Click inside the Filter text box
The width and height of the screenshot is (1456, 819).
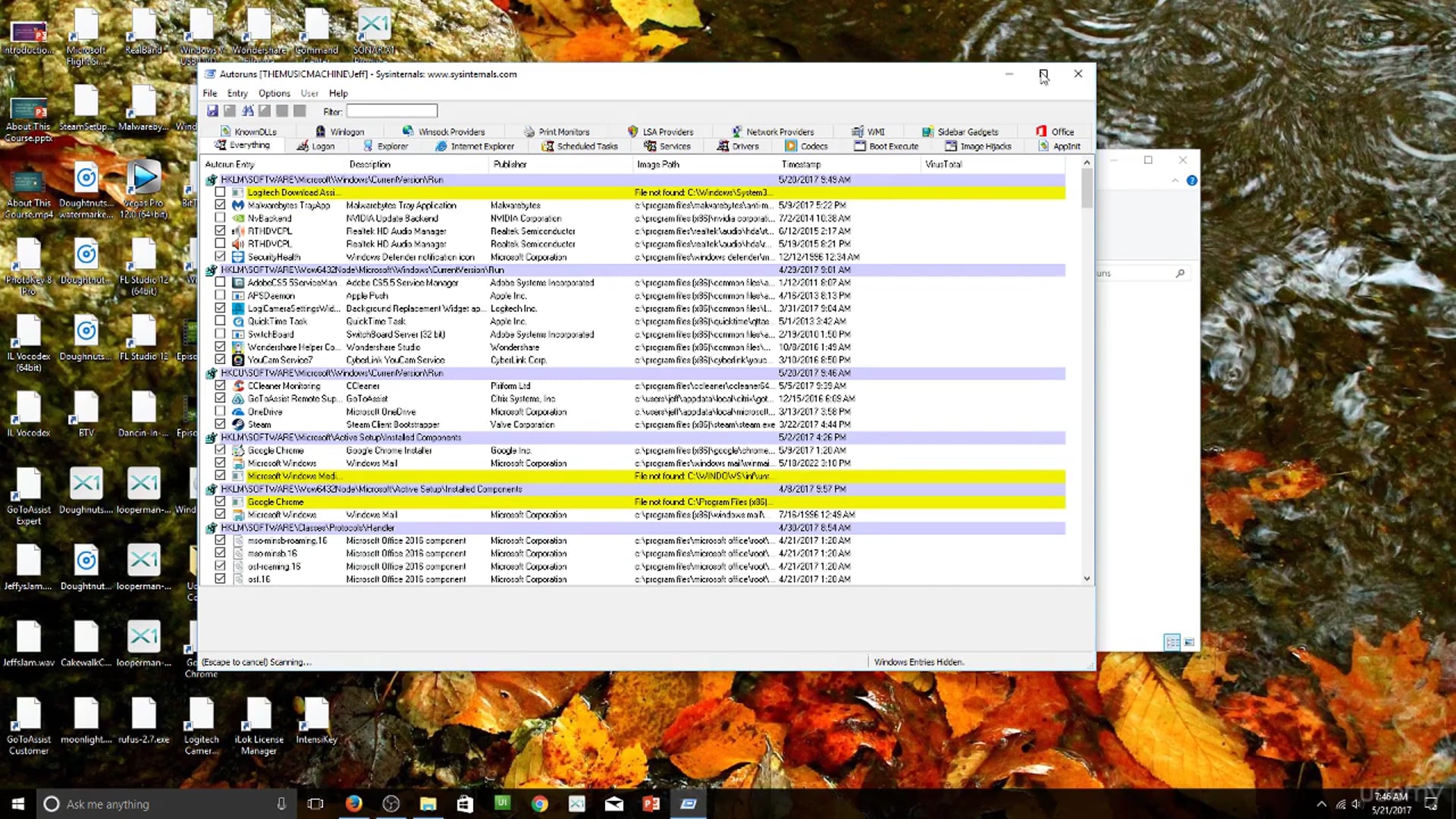[x=392, y=110]
